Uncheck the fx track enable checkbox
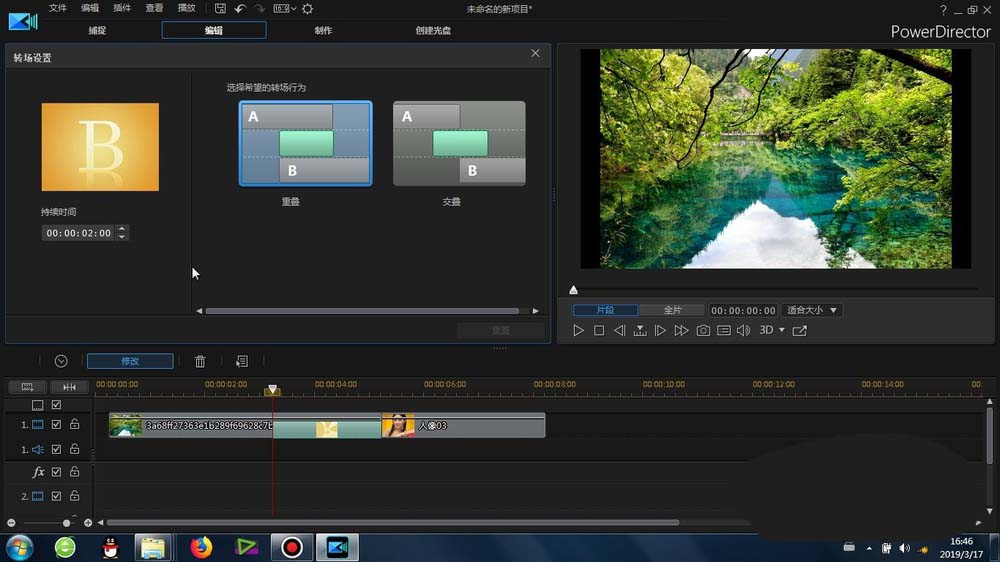Viewport: 1000px width, 562px height. click(x=56, y=472)
